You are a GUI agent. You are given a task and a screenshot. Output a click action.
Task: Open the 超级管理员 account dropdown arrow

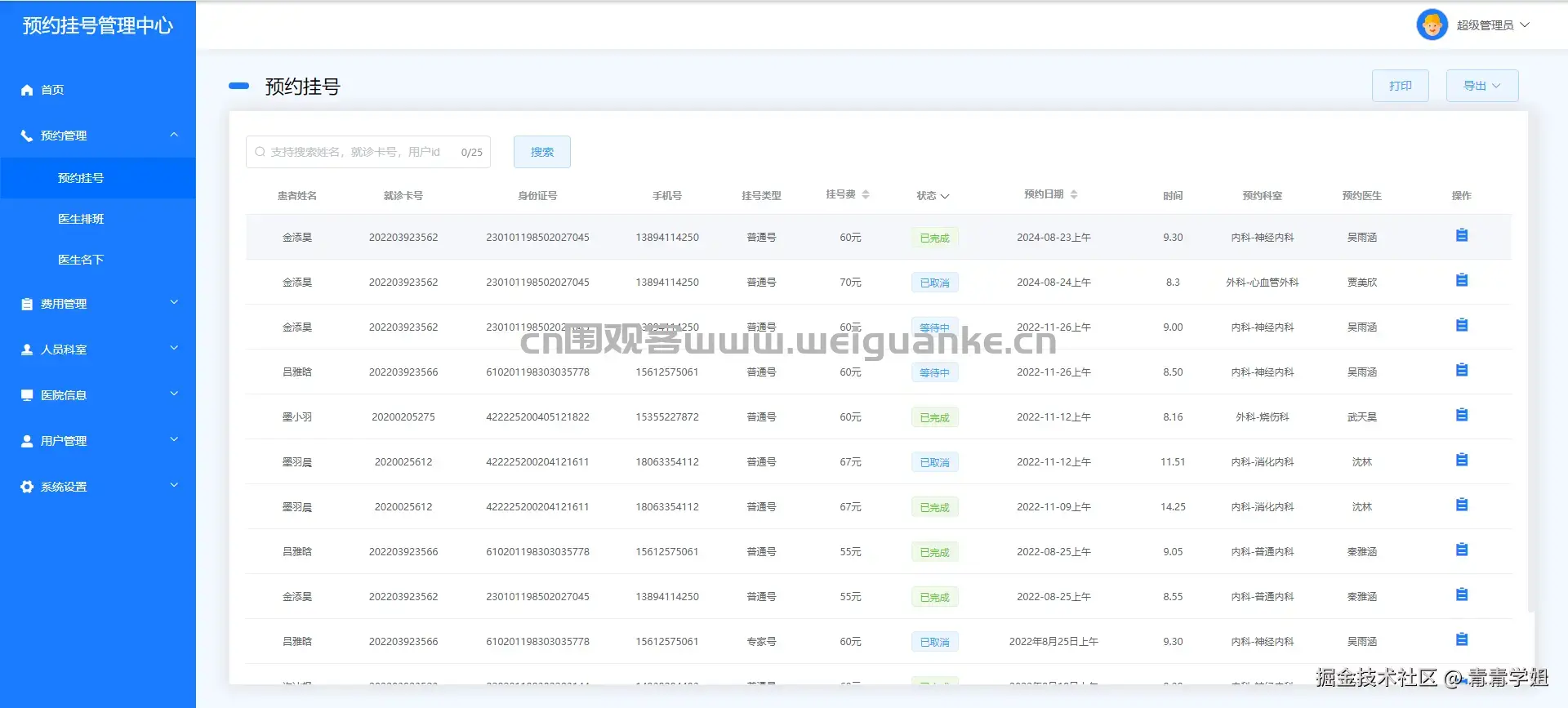tap(1525, 24)
